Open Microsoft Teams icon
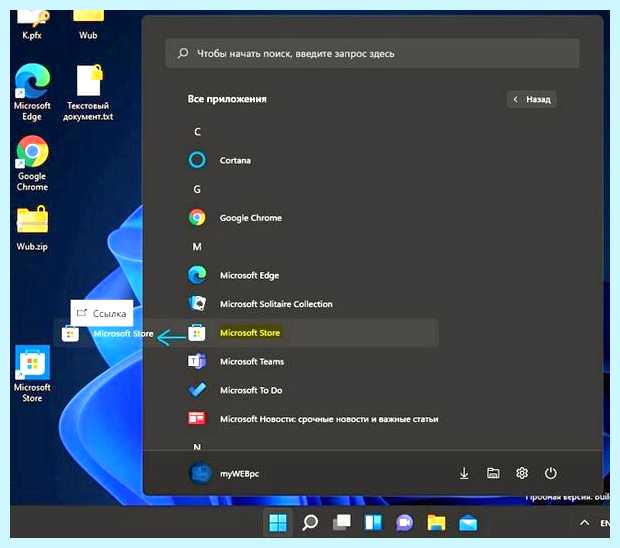The height and width of the screenshot is (548, 620). pos(197,361)
